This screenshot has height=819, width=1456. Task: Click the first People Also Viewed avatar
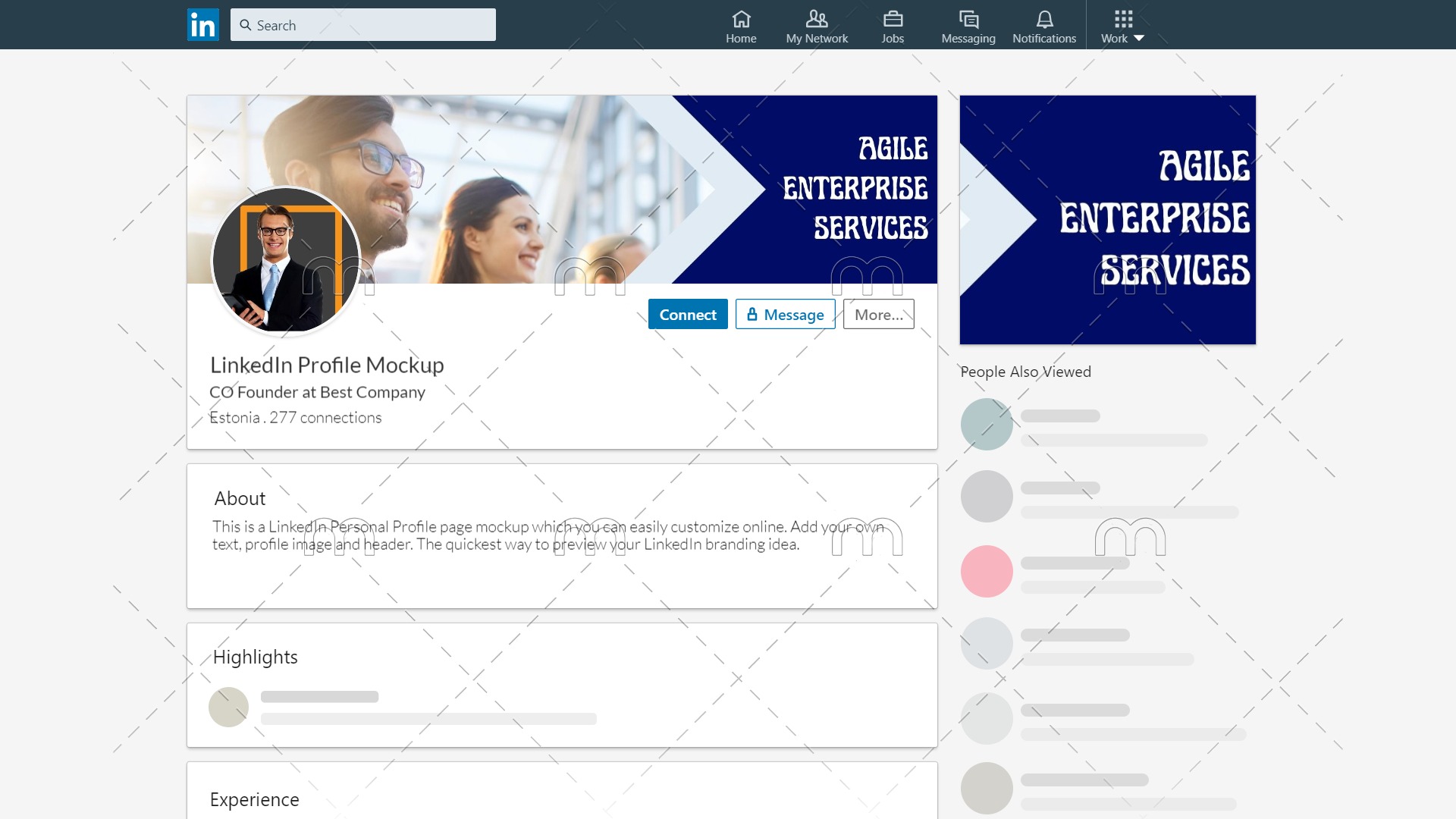pos(986,424)
